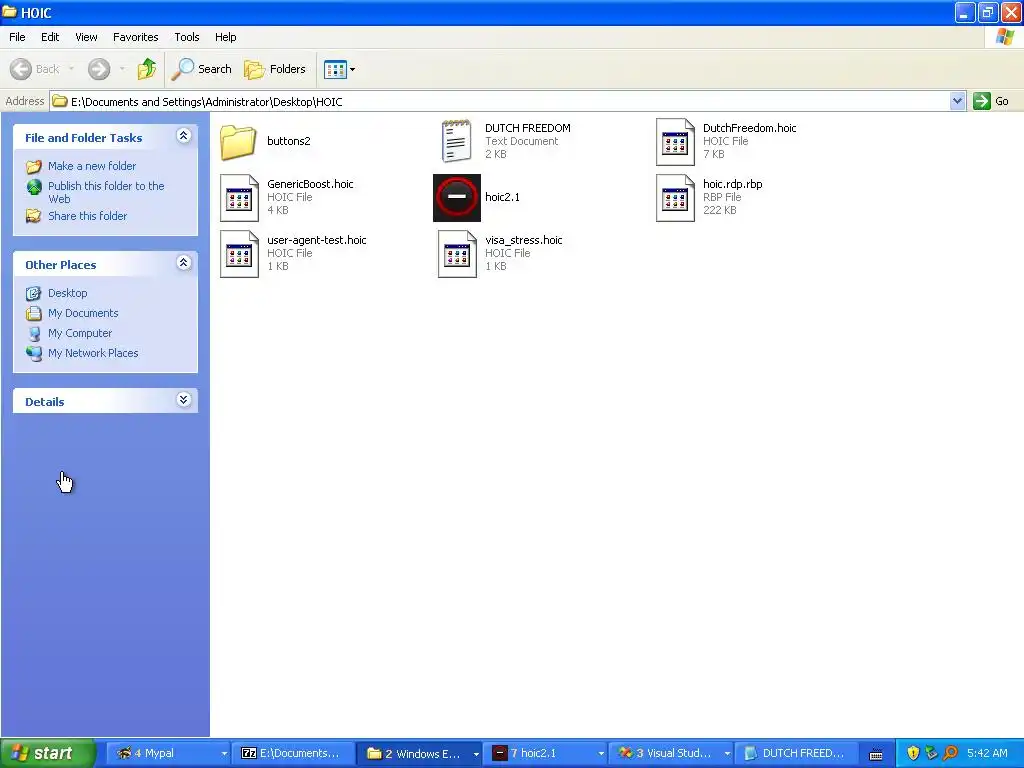Open the Edit menu
This screenshot has height=768, width=1024.
[50, 37]
